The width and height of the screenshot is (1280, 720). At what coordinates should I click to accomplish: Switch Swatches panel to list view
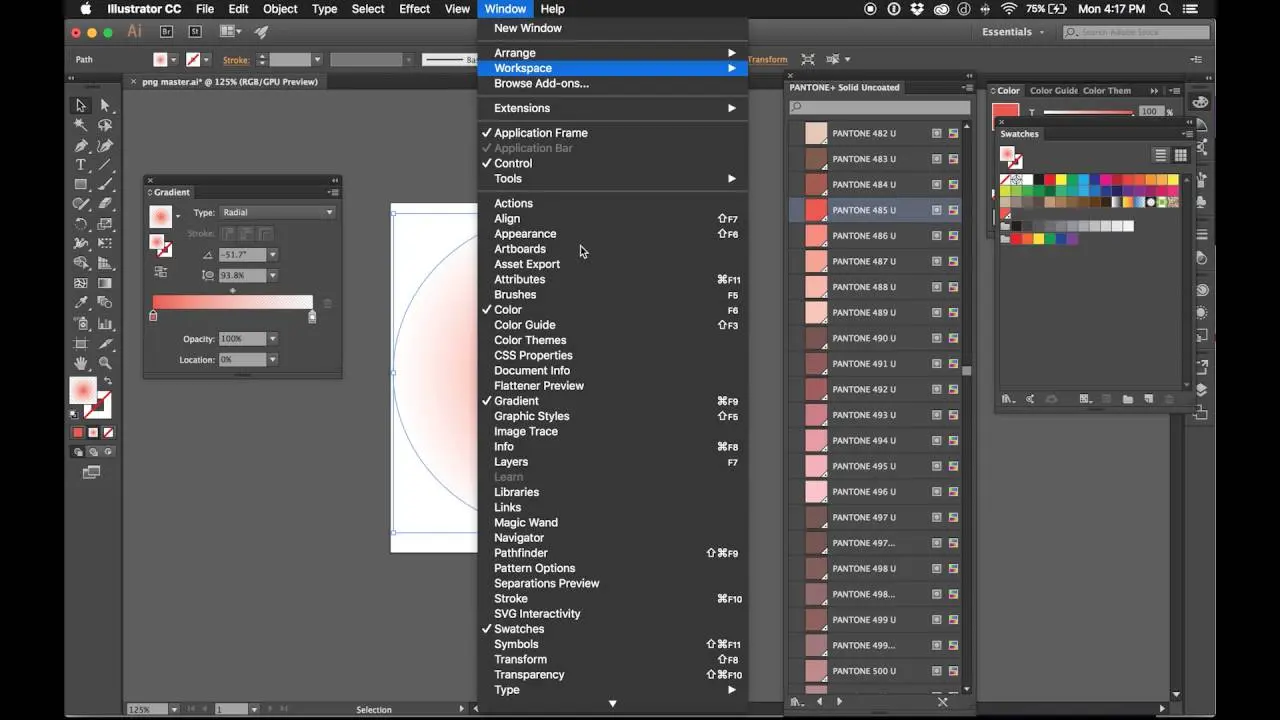click(x=1160, y=155)
